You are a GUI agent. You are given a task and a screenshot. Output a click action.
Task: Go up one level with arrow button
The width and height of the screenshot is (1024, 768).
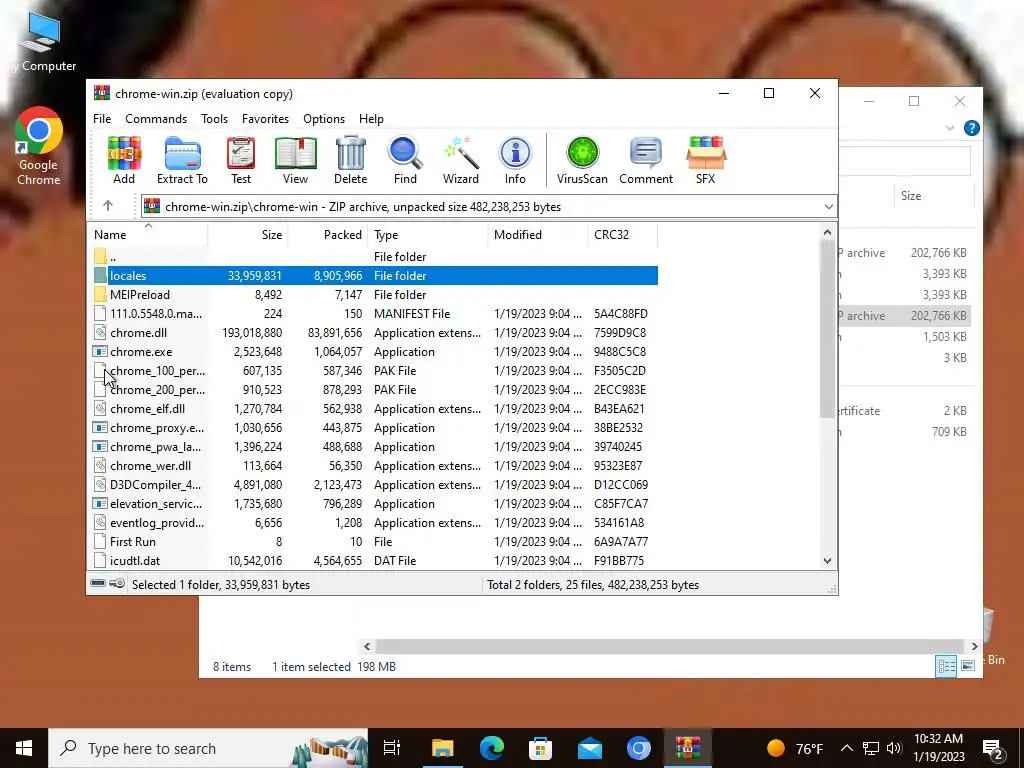point(108,206)
